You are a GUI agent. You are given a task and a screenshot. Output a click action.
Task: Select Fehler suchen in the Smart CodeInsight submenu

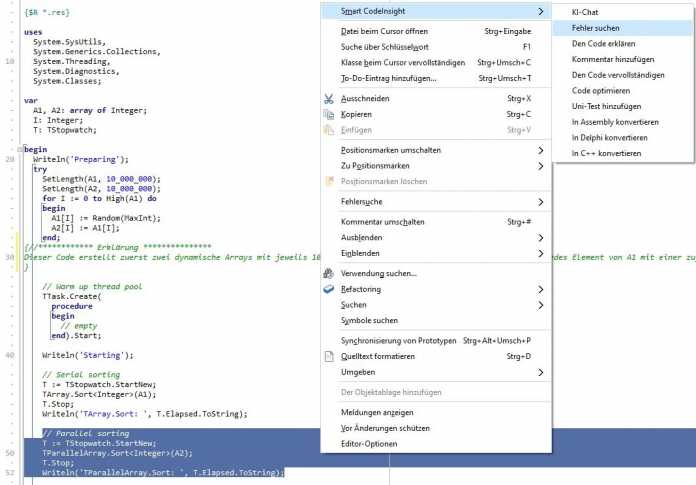(596, 28)
